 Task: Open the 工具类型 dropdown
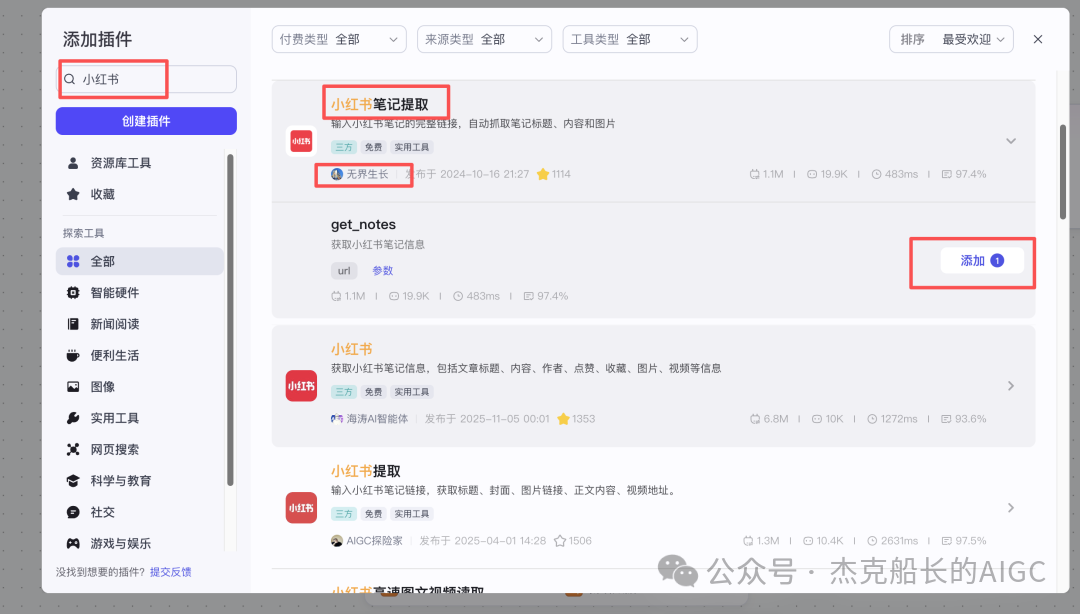coord(630,39)
